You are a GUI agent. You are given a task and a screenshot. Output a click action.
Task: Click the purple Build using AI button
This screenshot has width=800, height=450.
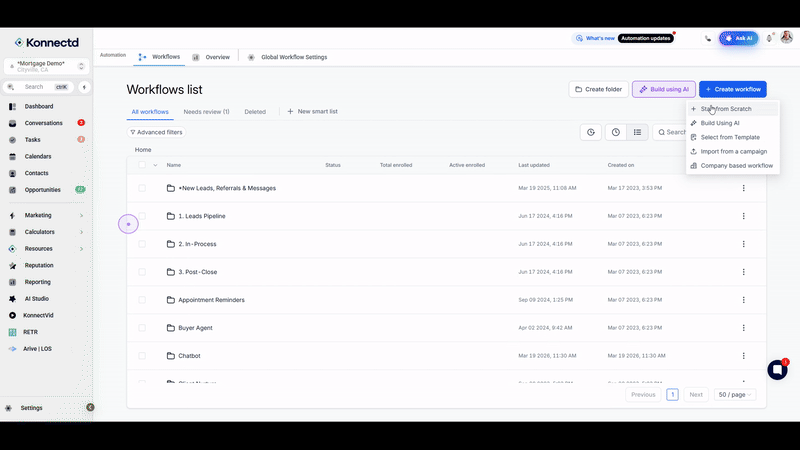664,89
